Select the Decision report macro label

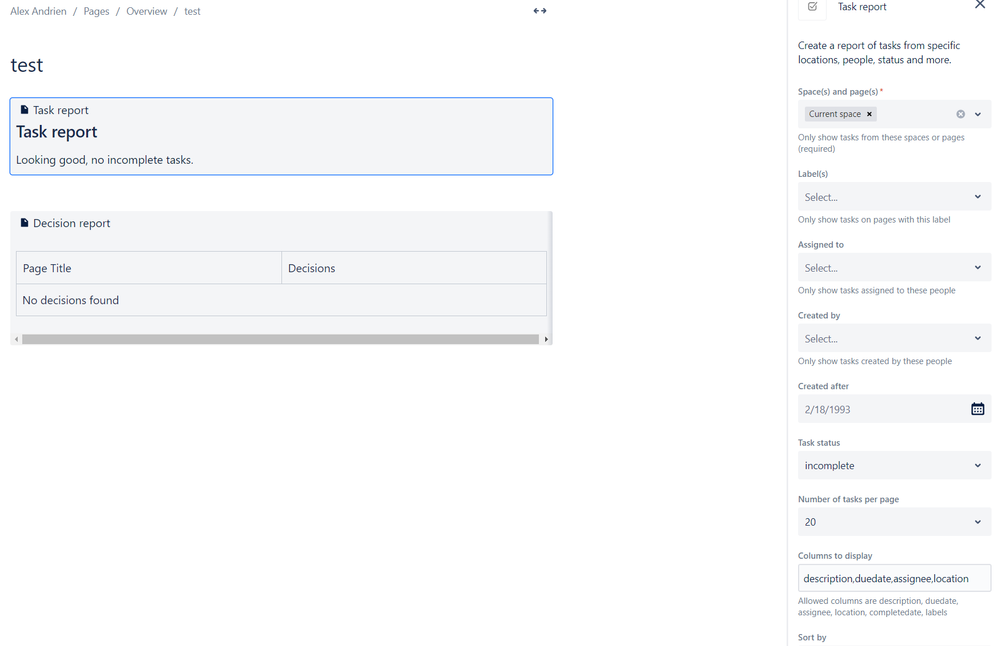[71, 223]
